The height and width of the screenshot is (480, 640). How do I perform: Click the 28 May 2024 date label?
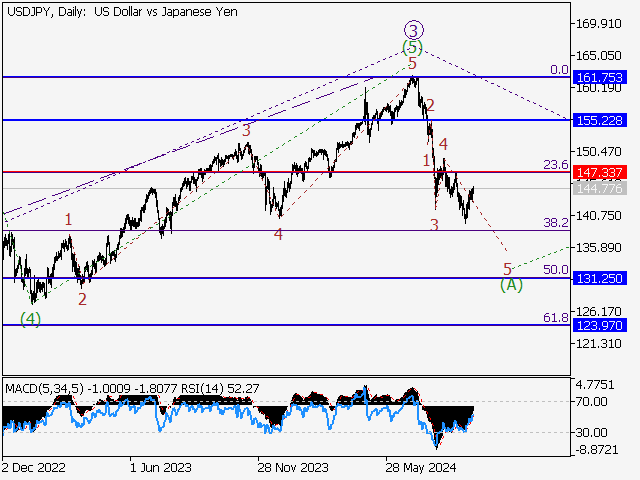point(421,467)
